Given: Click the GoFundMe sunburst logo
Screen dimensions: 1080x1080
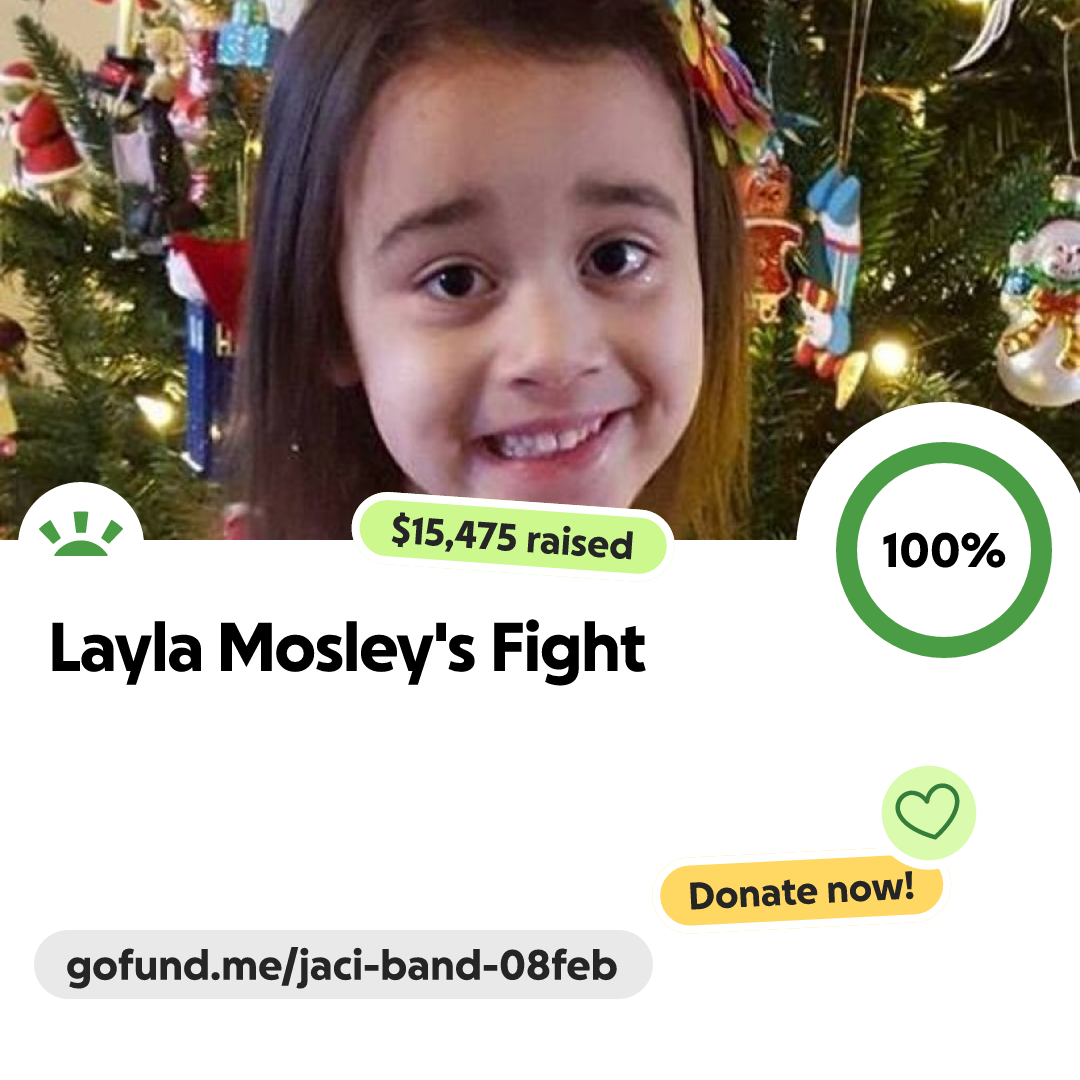Looking at the screenshot, I should 81,534.
